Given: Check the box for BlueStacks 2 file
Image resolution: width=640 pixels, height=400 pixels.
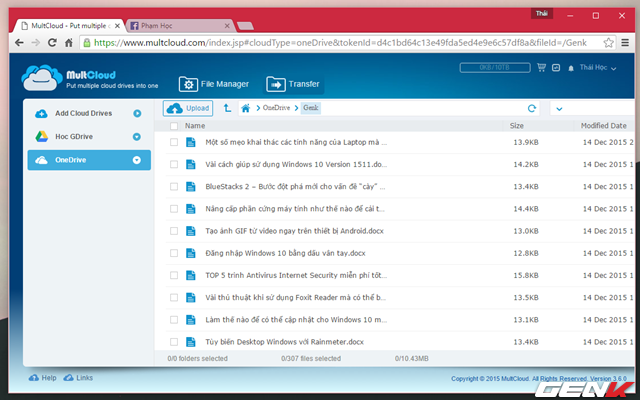Looking at the screenshot, I should [174, 186].
